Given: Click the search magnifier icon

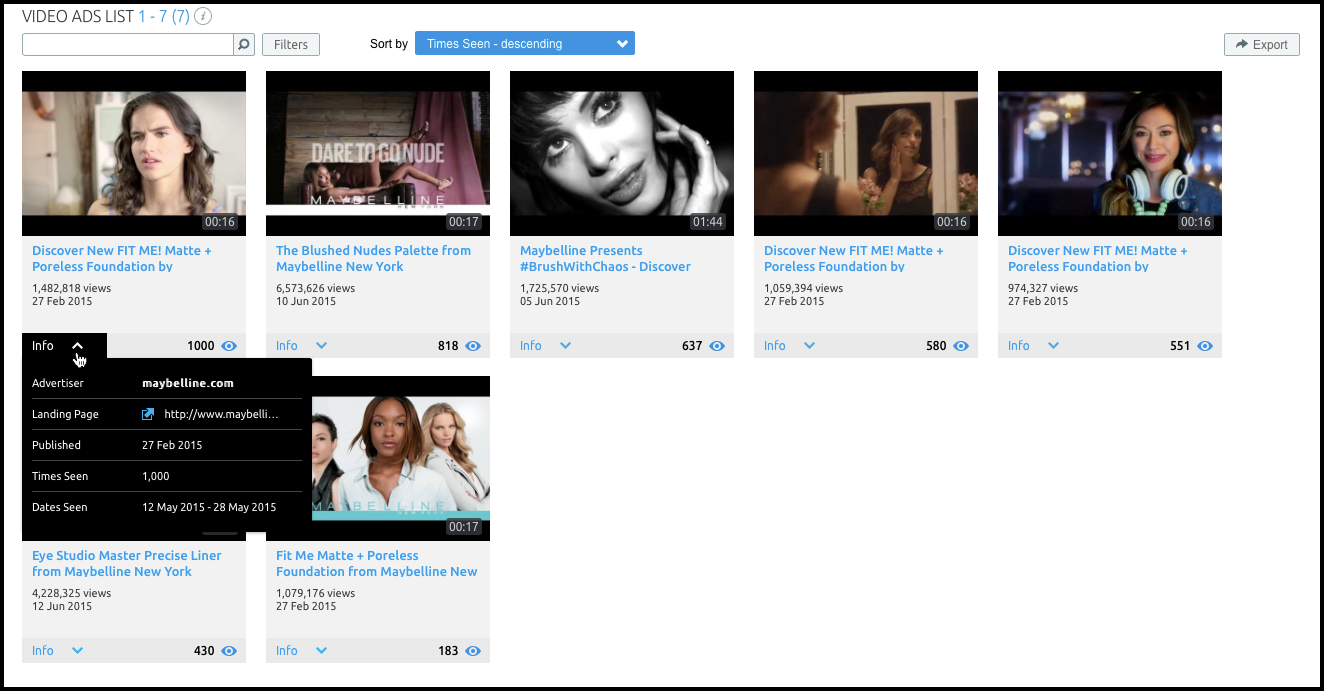Looking at the screenshot, I should pos(244,44).
